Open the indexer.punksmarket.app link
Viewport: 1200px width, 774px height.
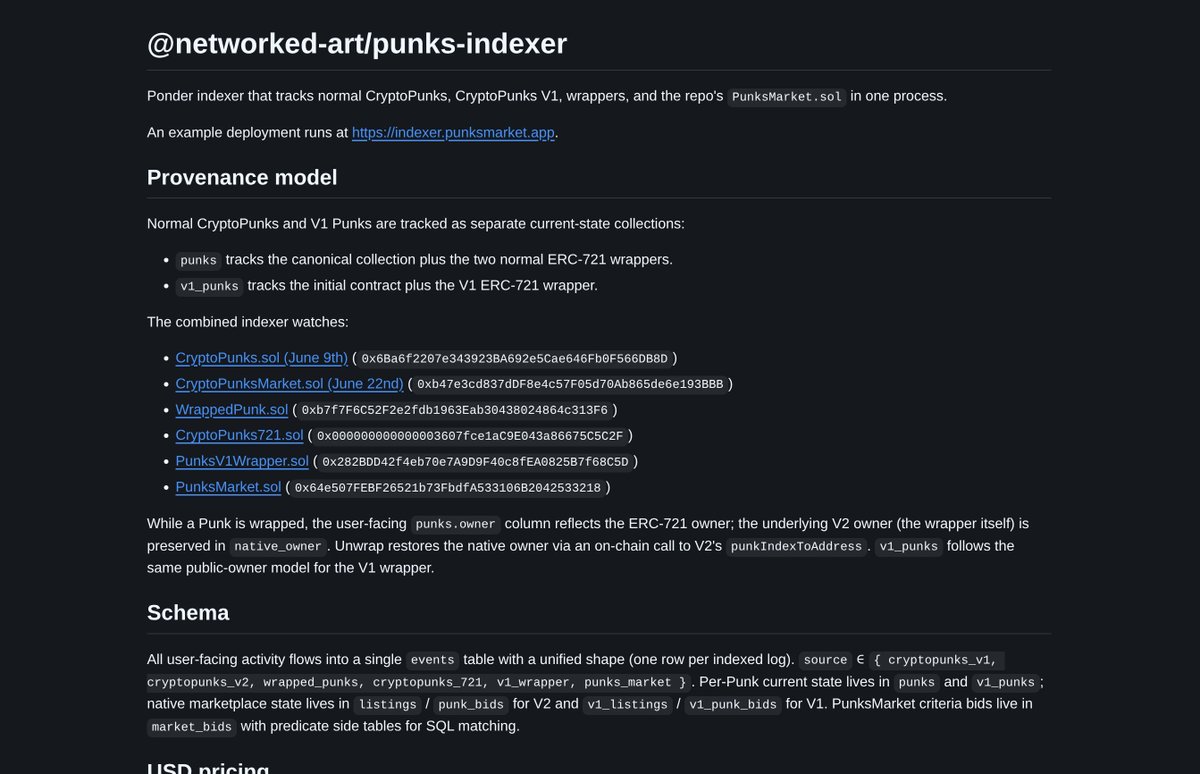coord(453,132)
